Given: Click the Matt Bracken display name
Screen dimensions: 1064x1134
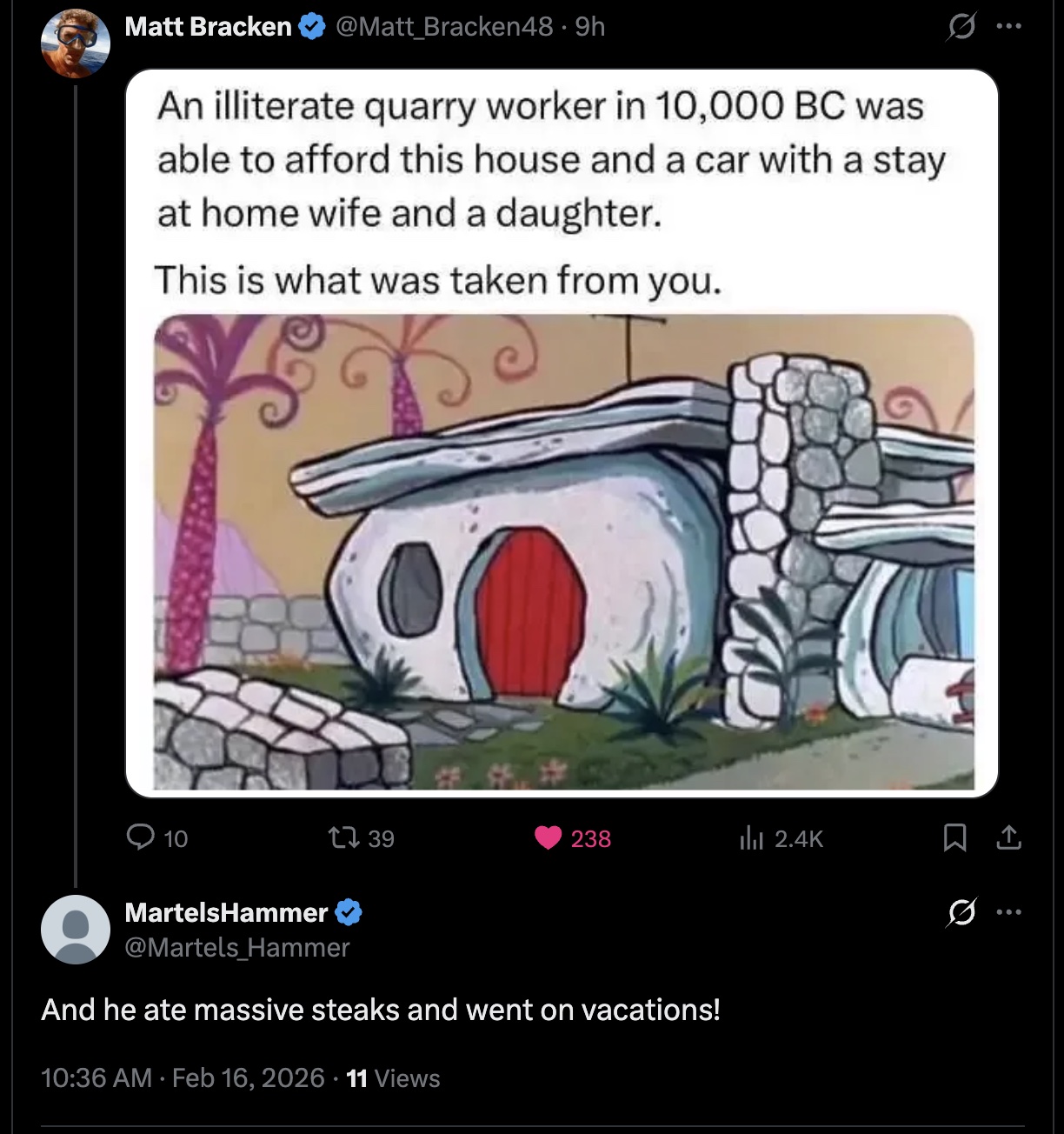Looking at the screenshot, I should (x=208, y=27).
